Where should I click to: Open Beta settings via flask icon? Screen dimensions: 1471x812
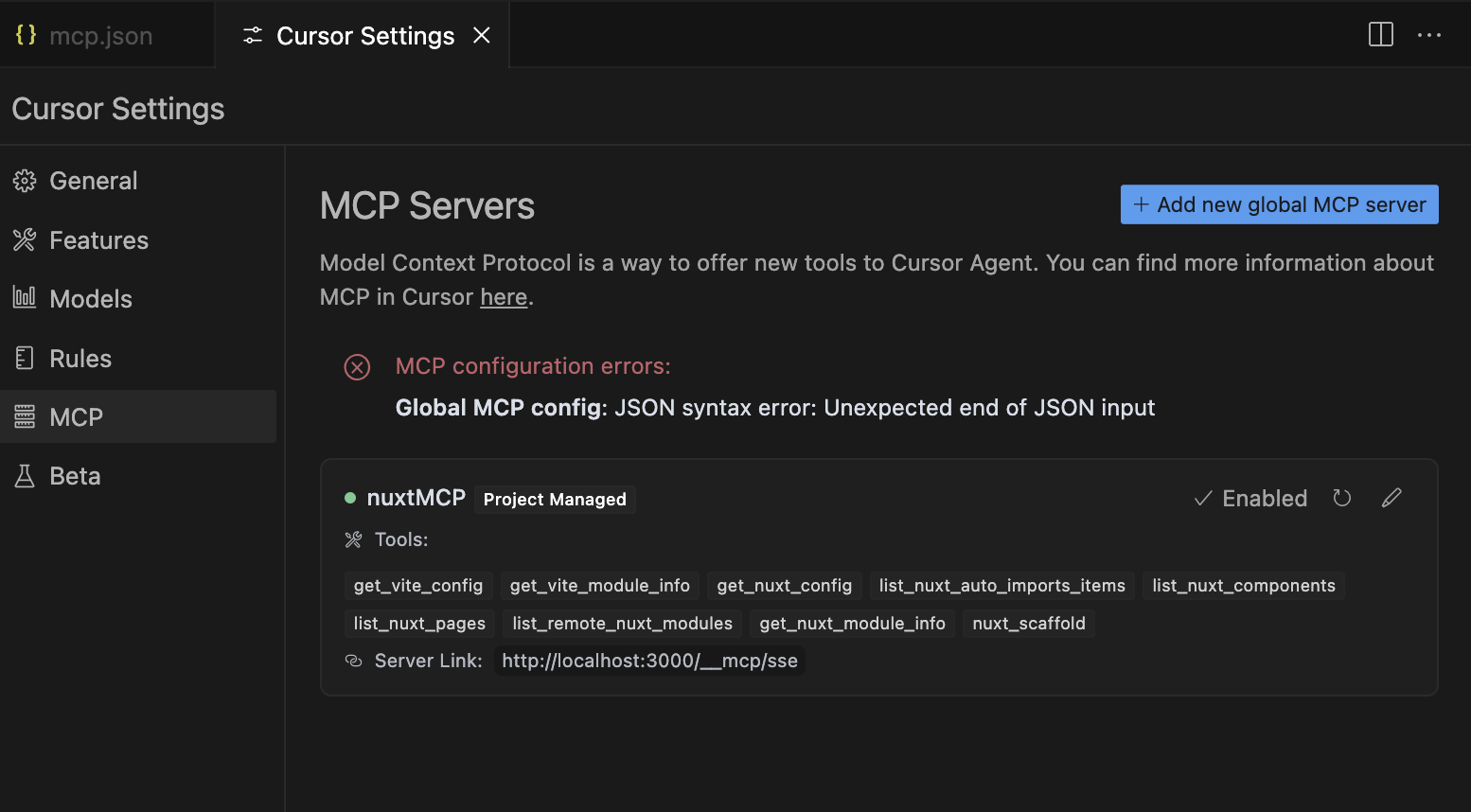[26, 475]
